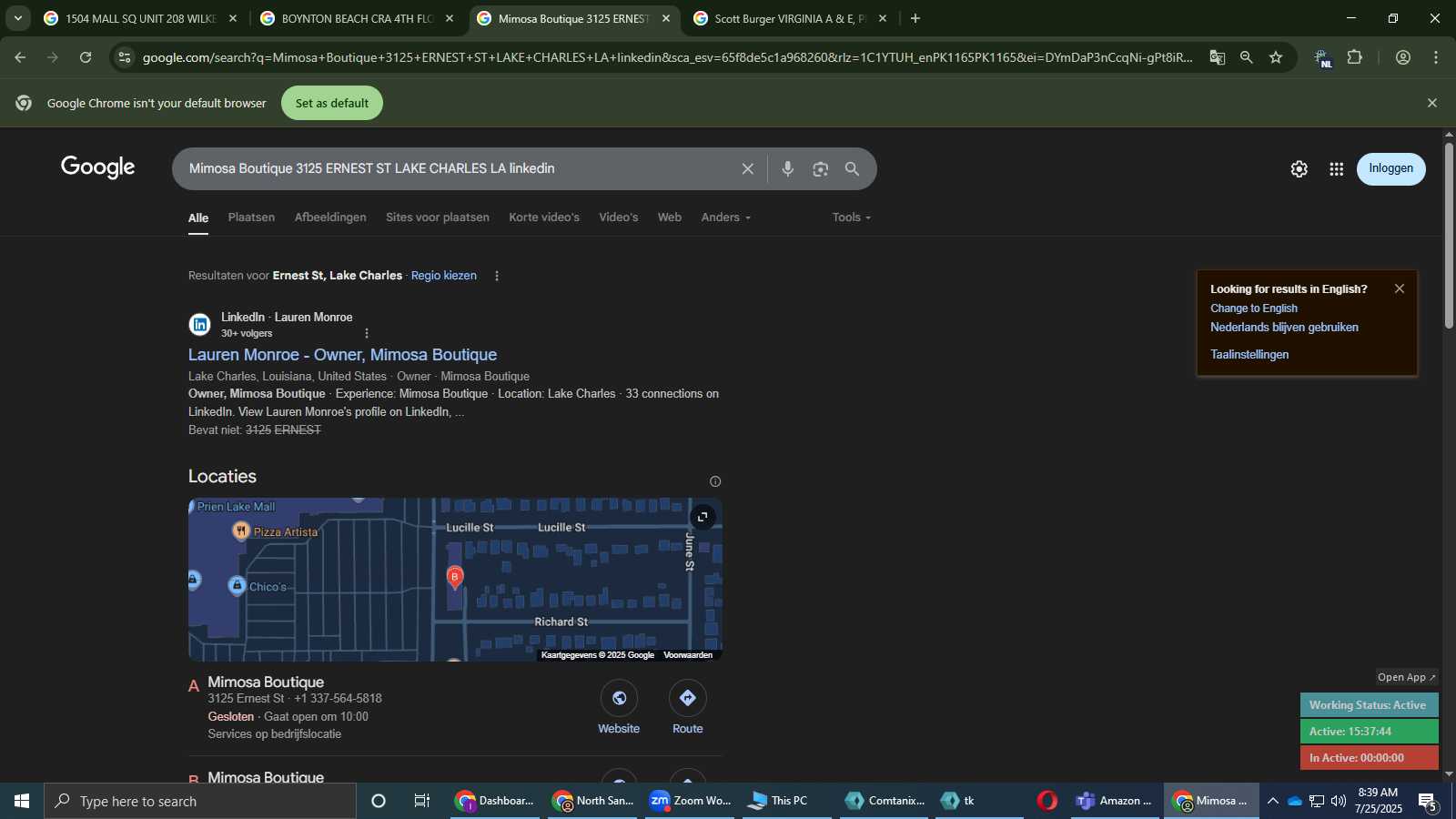Expand the map to full view
The width and height of the screenshot is (1456, 819).
(x=703, y=517)
